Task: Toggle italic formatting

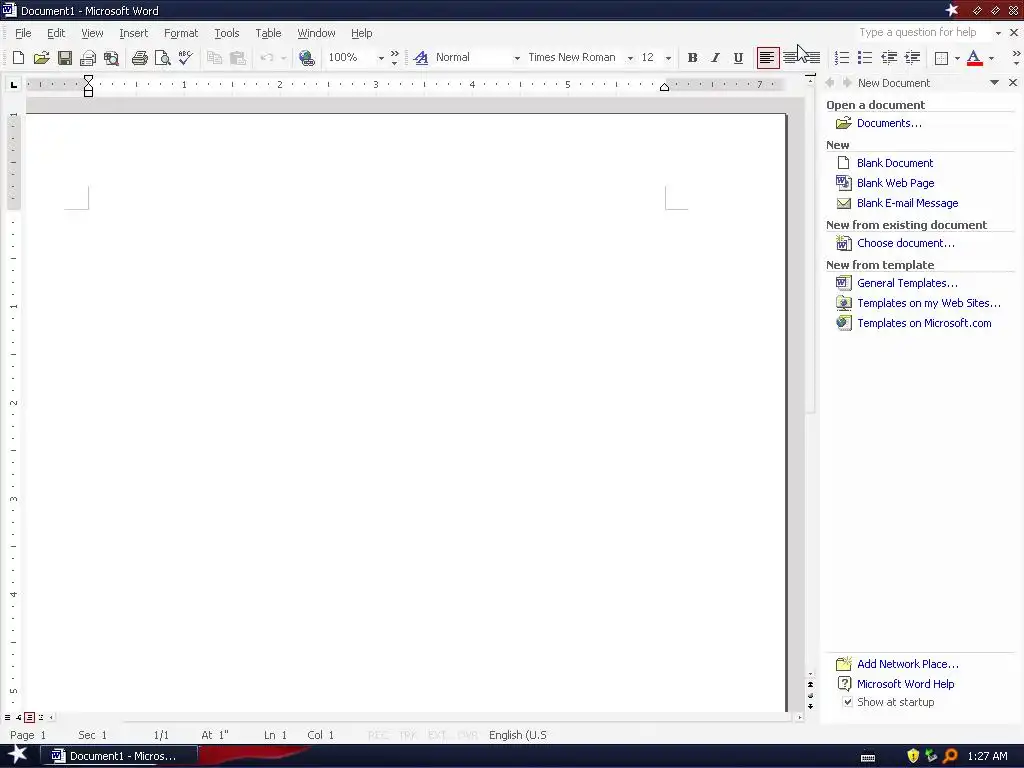Action: click(x=715, y=57)
